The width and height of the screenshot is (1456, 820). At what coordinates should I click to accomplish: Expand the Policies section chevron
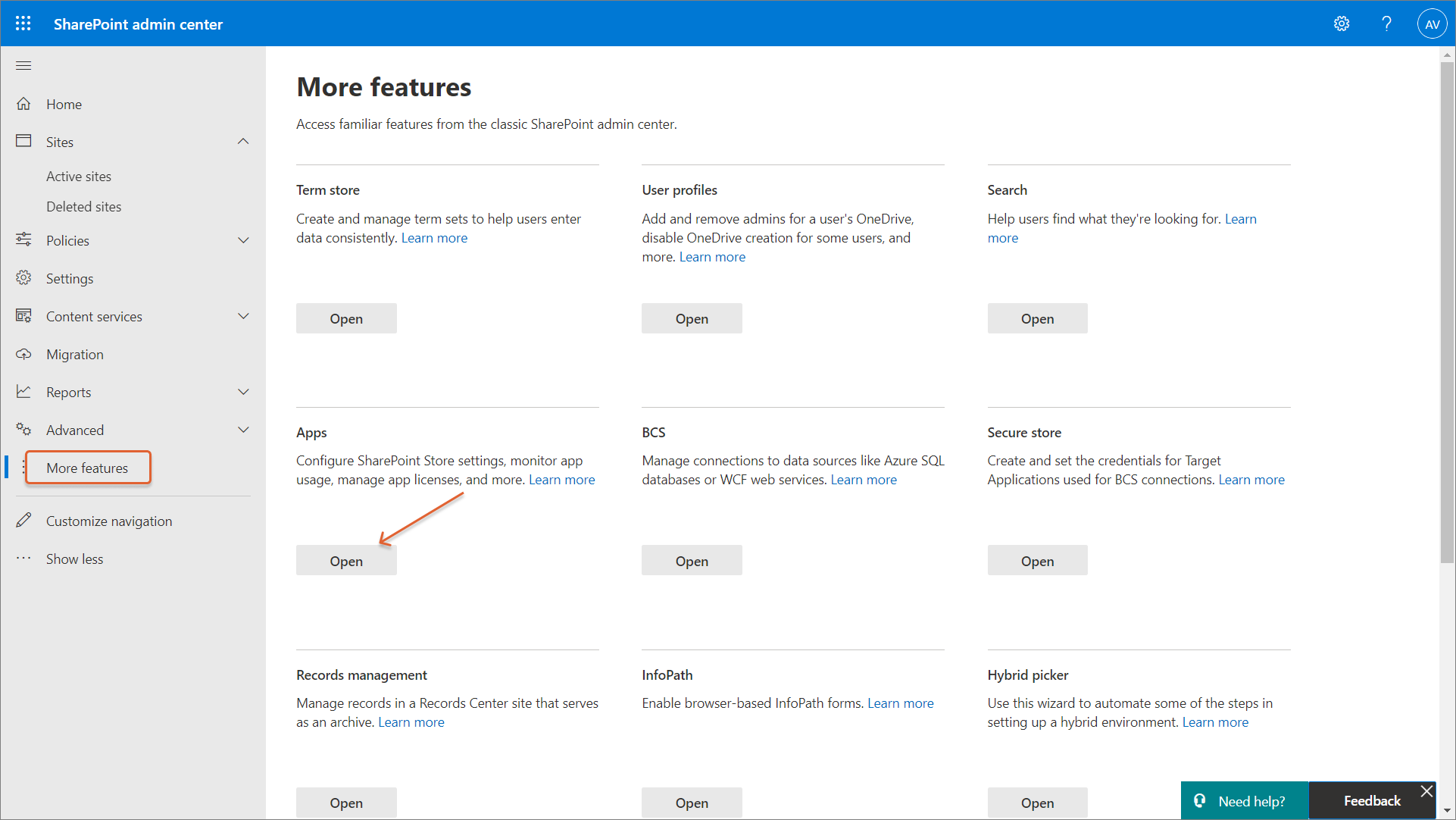pyautogui.click(x=243, y=240)
